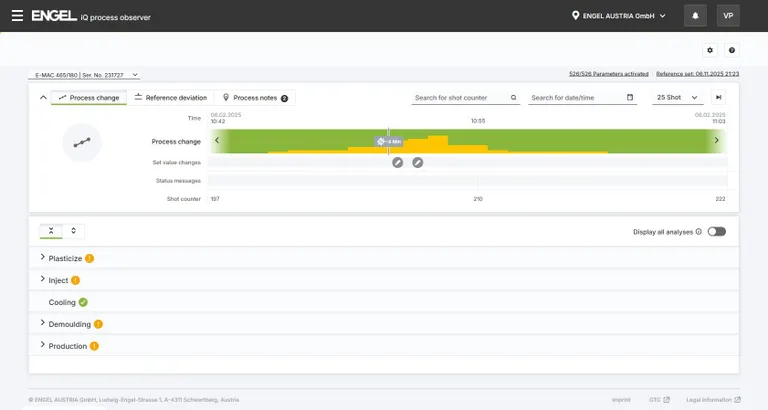This screenshot has height=410, width=768.
Task: Open the Legal information footer link
Action: click(713, 400)
